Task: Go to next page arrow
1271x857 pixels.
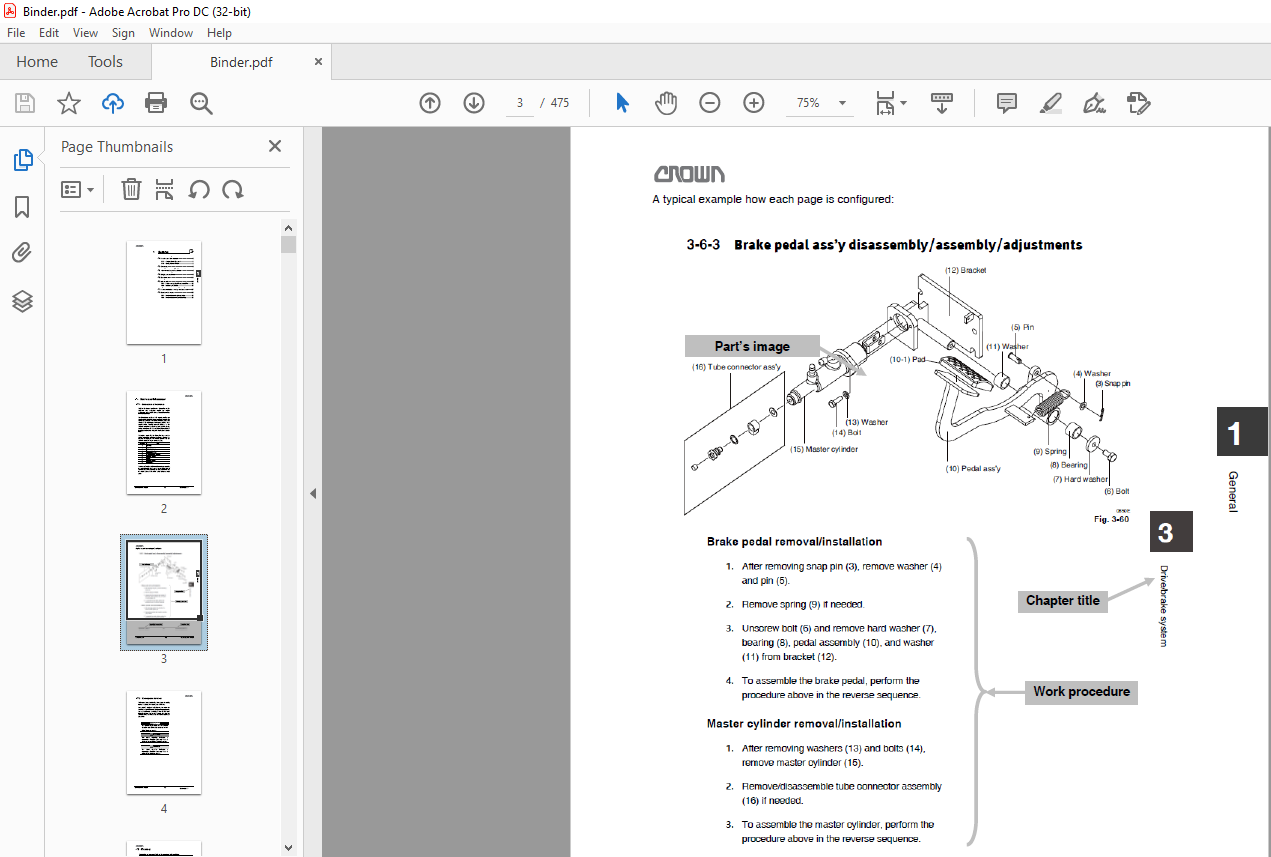Action: click(474, 103)
